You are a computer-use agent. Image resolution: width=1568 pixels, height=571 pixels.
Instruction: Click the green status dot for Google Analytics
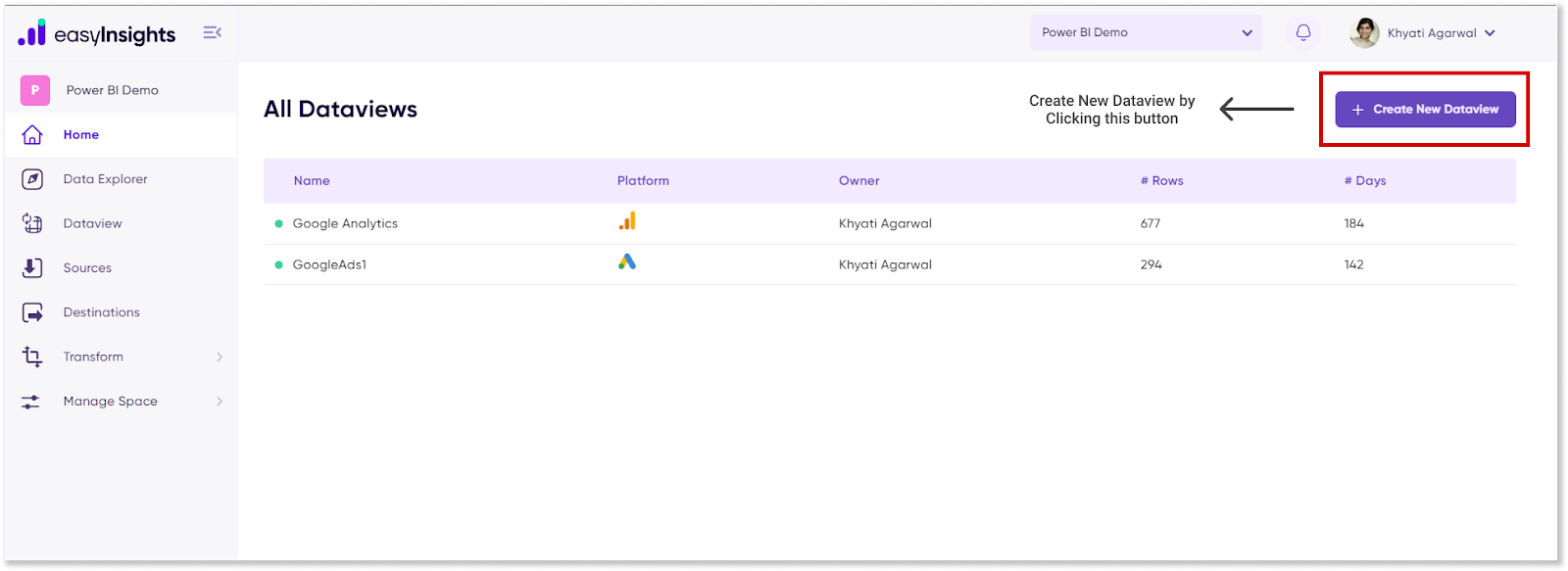[x=278, y=223]
